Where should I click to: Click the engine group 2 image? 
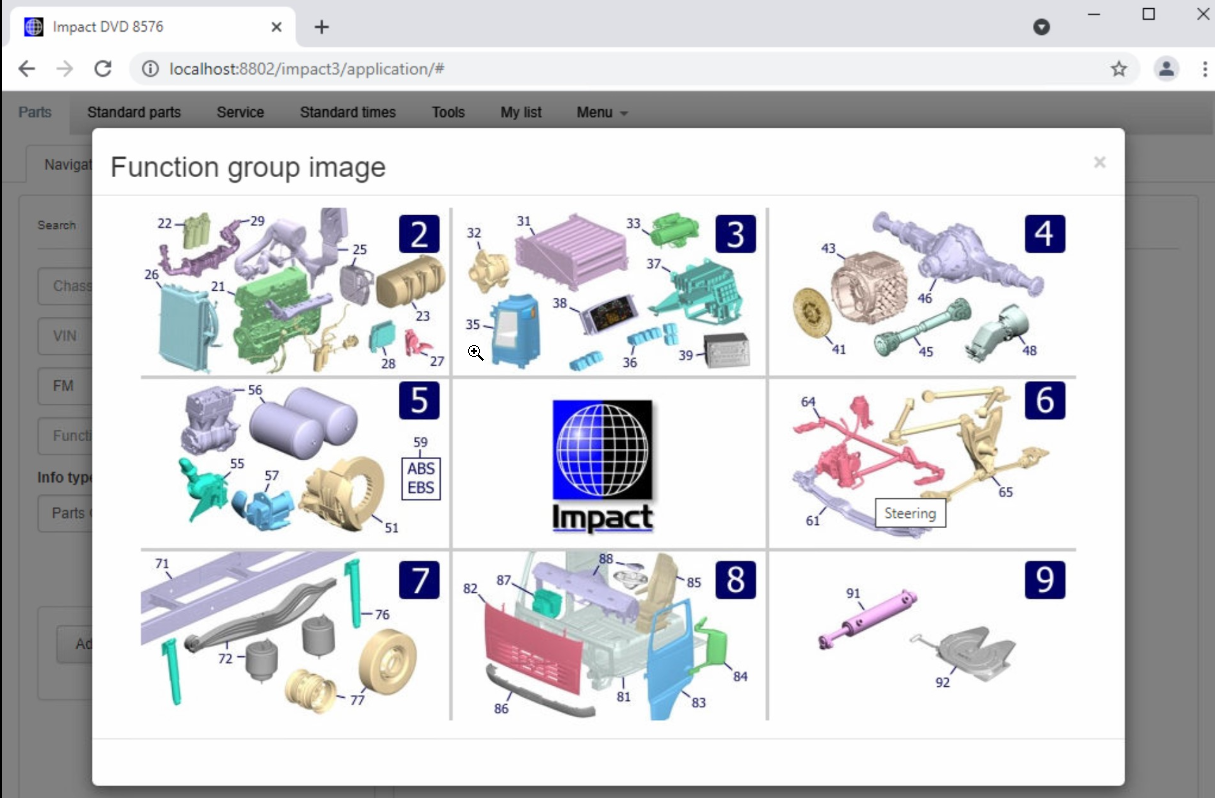pyautogui.click(x=295, y=291)
